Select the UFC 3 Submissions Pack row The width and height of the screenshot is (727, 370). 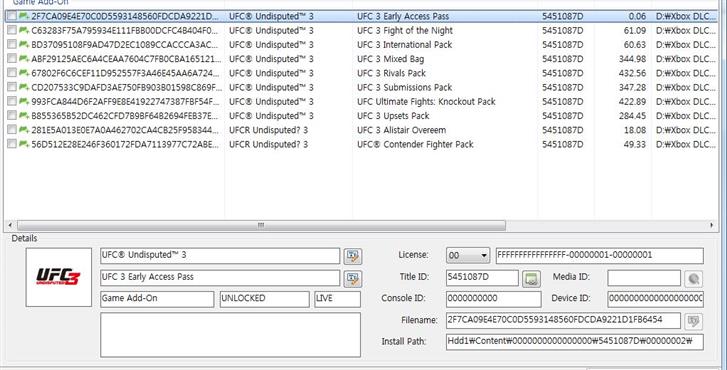pyautogui.click(x=362, y=87)
